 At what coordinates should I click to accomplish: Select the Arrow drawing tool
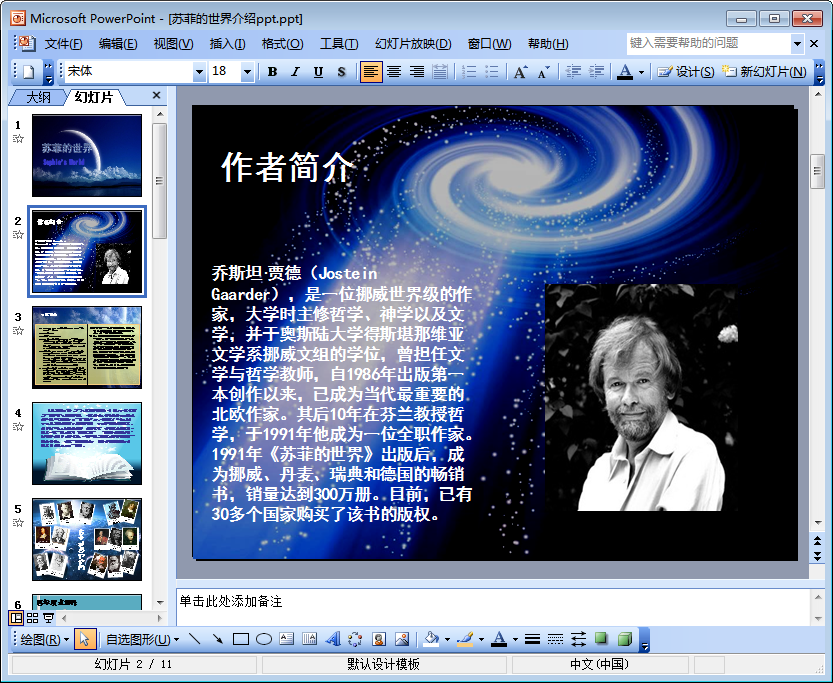click(217, 639)
